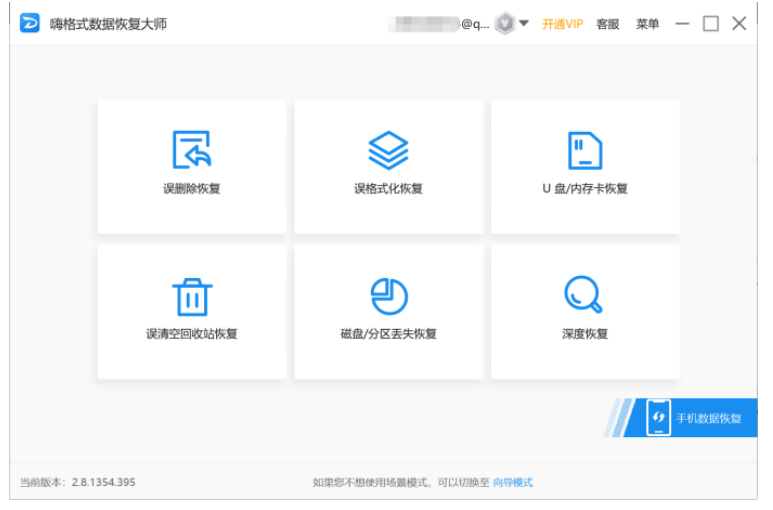Viewport: 773px width, 510px height.
Task: Open 客服 customer service
Action: tap(608, 24)
